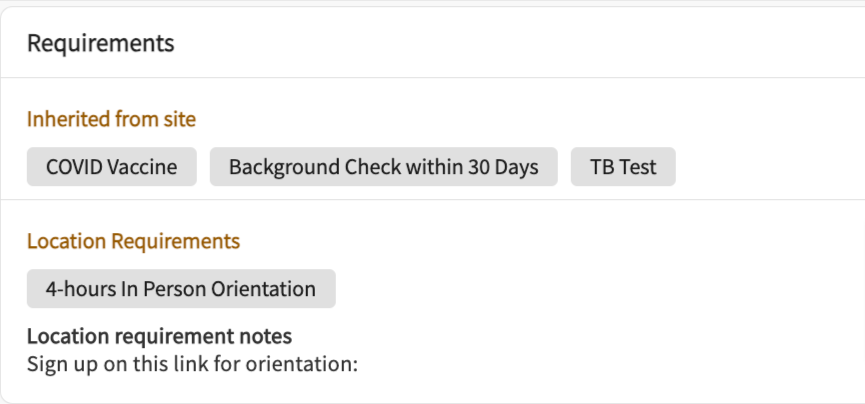Select the Background Check within 30 Days tag
865x404 pixels.
[383, 167]
